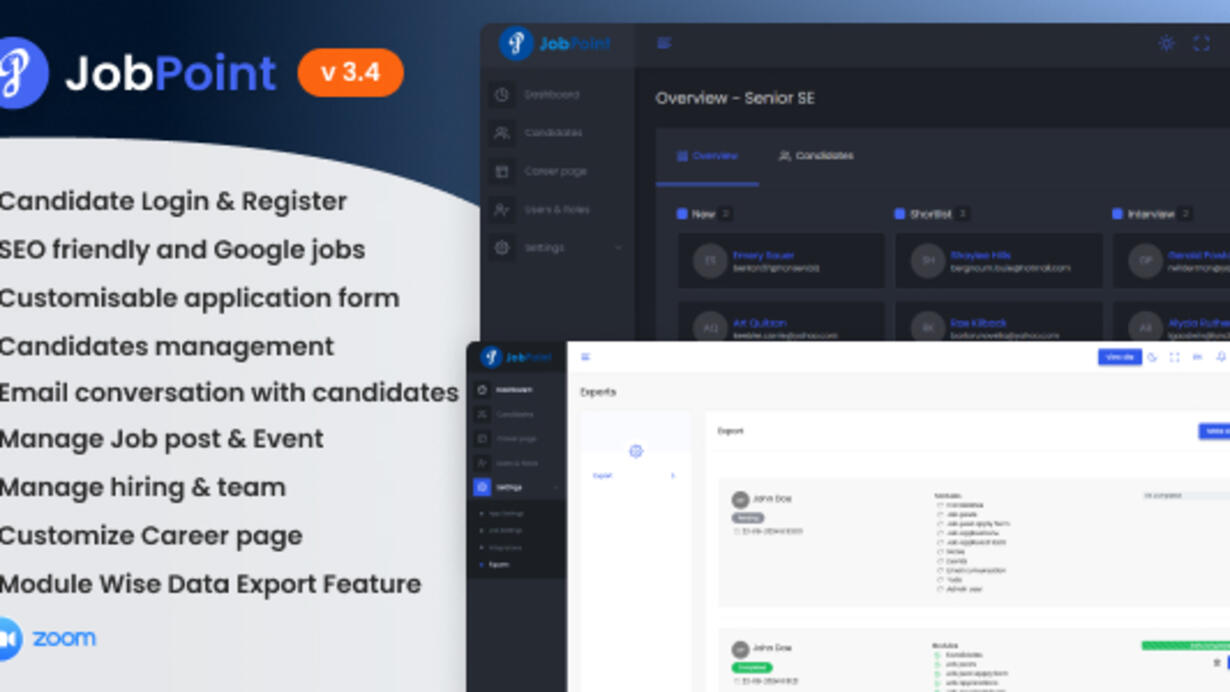Open Candidates icon in the light window sidebar
Image resolution: width=1230 pixels, height=692 pixels.
pyautogui.click(x=482, y=414)
